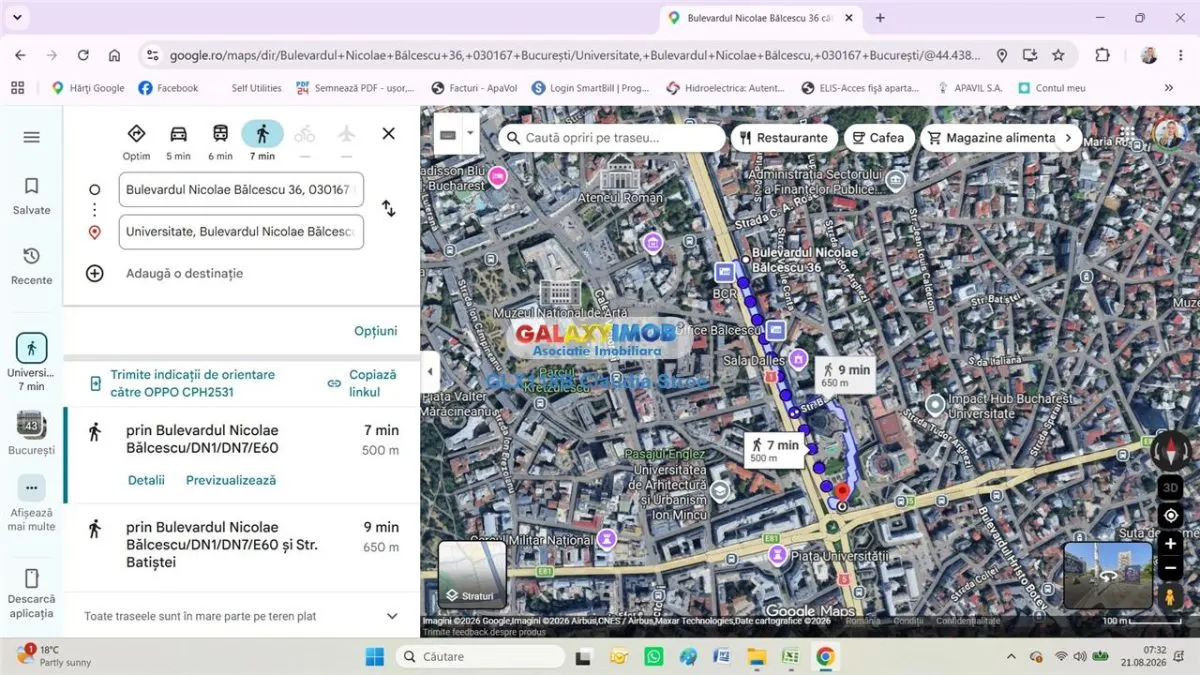The height and width of the screenshot is (675, 1200).
Task: Open Salvate saved places
Action: tap(31, 196)
